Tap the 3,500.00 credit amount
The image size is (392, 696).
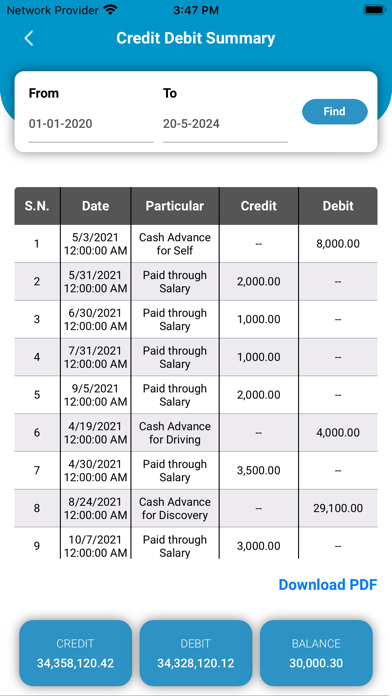tap(259, 471)
